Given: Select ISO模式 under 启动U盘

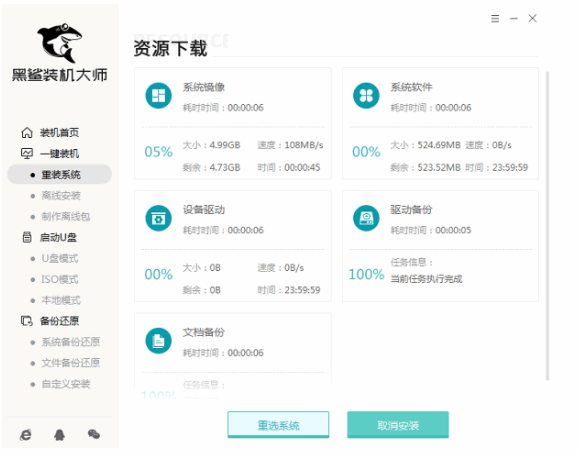Looking at the screenshot, I should (x=60, y=279).
